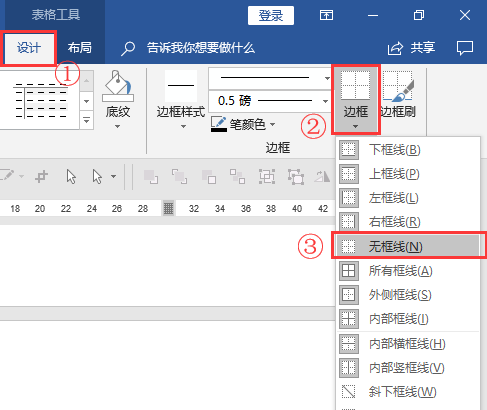Choose 内部横框线(H) from the border menu
The height and width of the screenshot is (410, 487).
click(x=408, y=344)
